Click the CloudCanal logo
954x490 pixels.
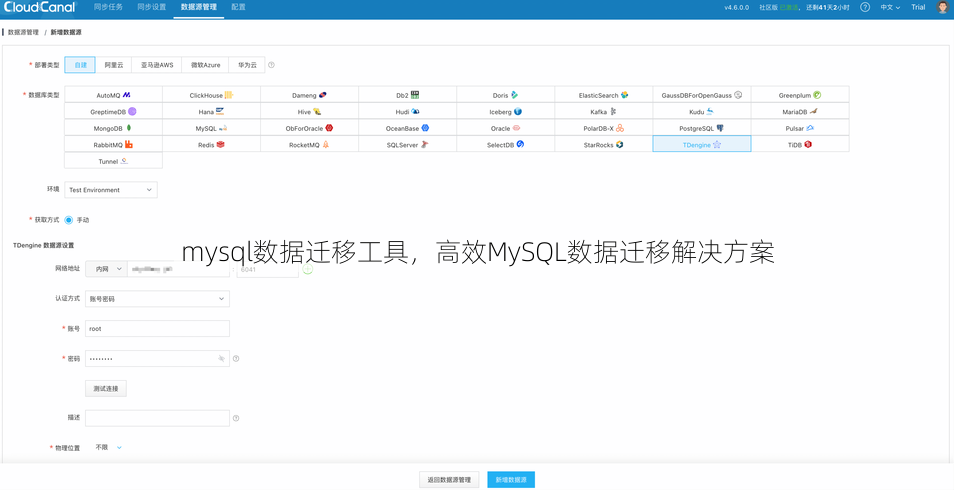point(40,7)
